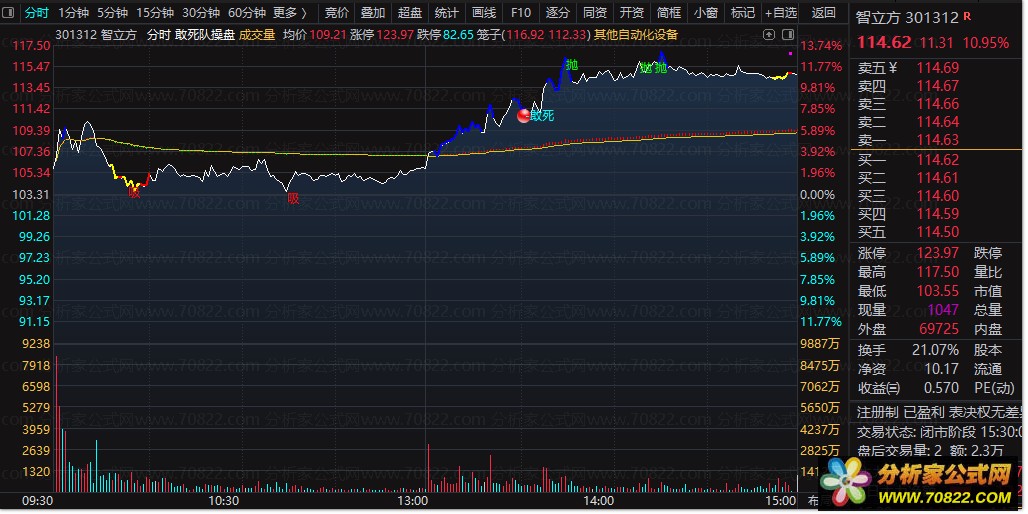This screenshot has height=514, width=1028.
Task: Click the 敢死队操盘 indicator name
Action: pyautogui.click(x=205, y=35)
